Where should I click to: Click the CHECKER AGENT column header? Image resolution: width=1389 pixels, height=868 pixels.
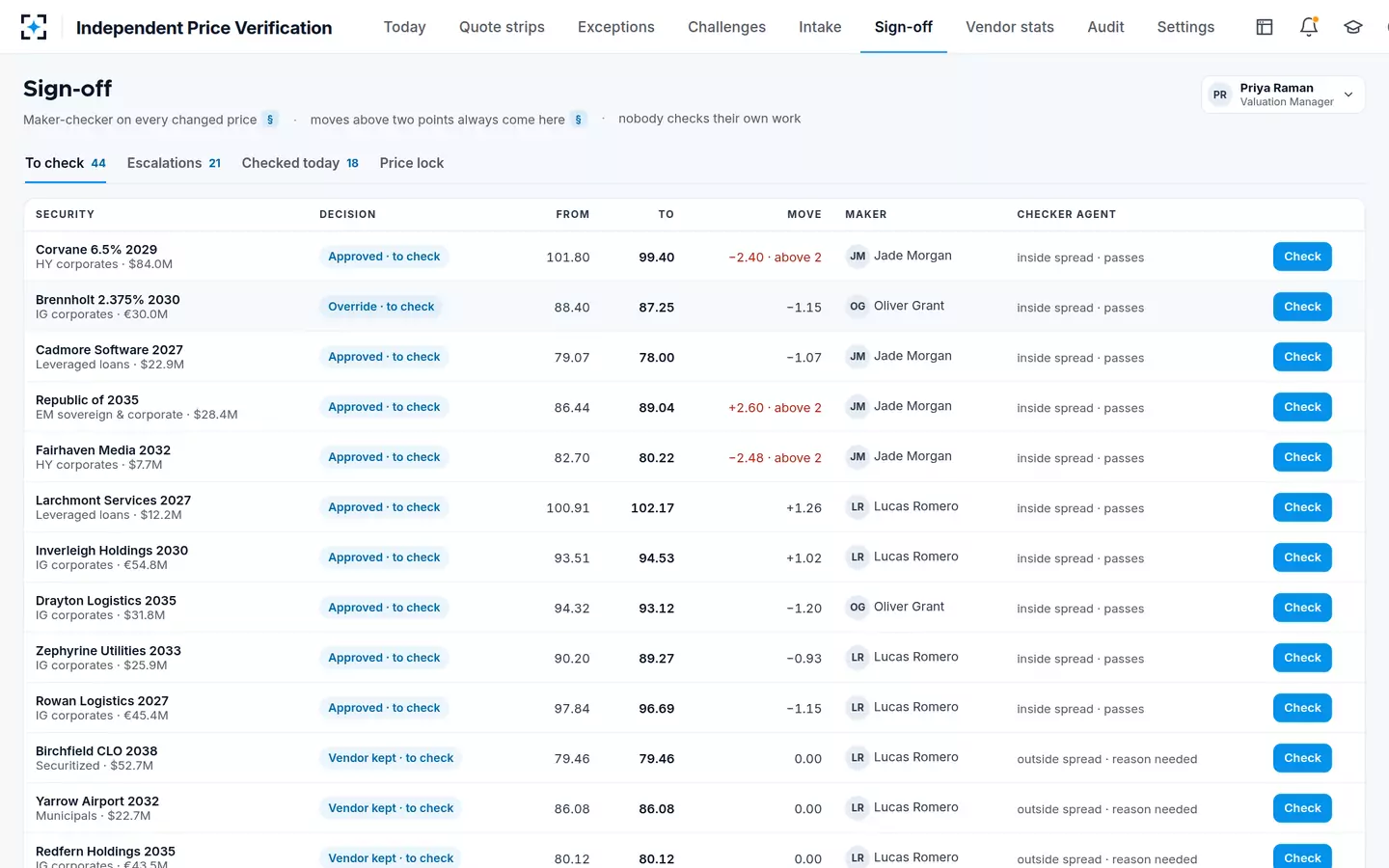[x=1066, y=214]
